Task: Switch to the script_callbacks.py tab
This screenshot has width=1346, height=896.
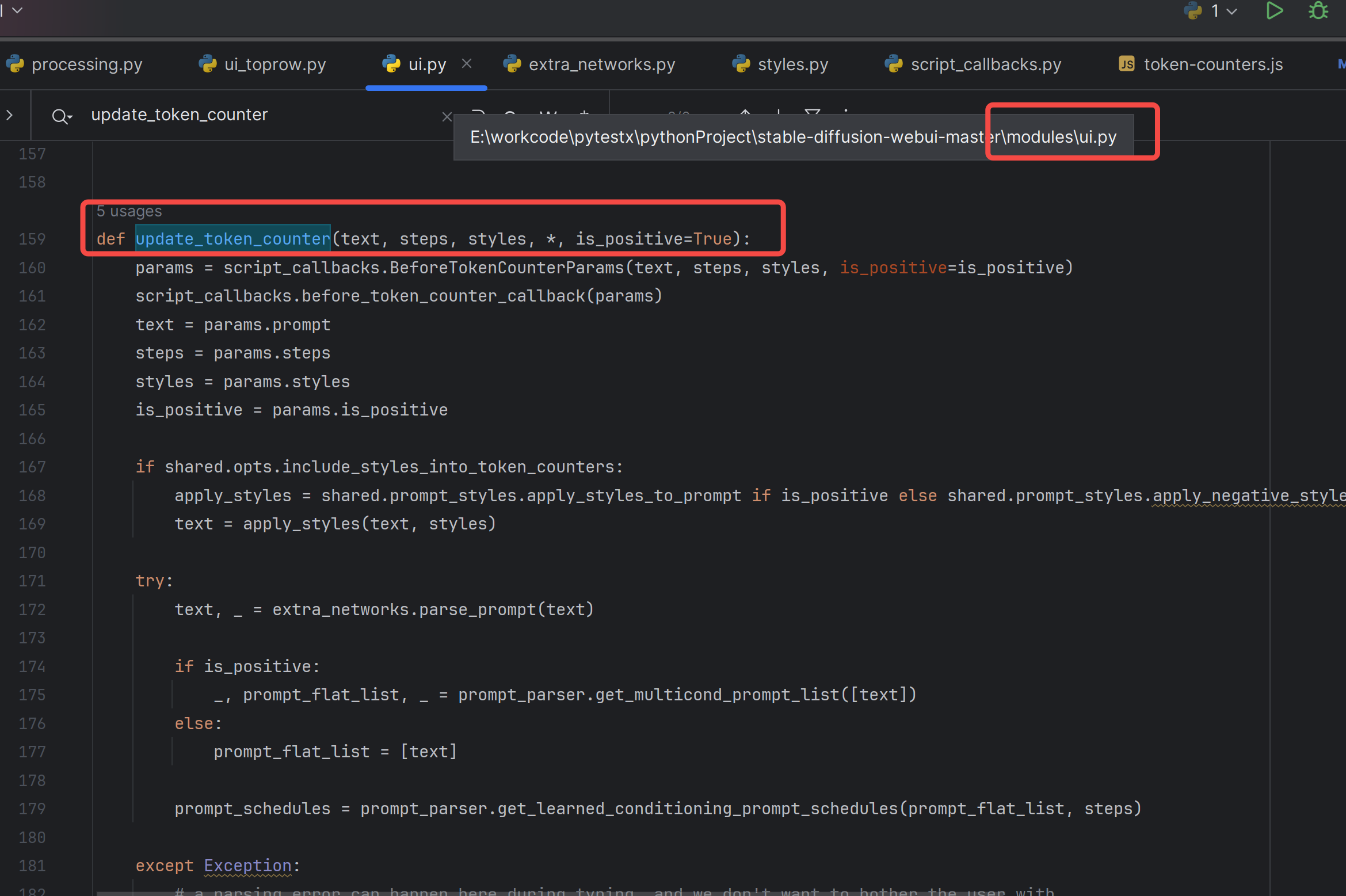Action: click(974, 64)
